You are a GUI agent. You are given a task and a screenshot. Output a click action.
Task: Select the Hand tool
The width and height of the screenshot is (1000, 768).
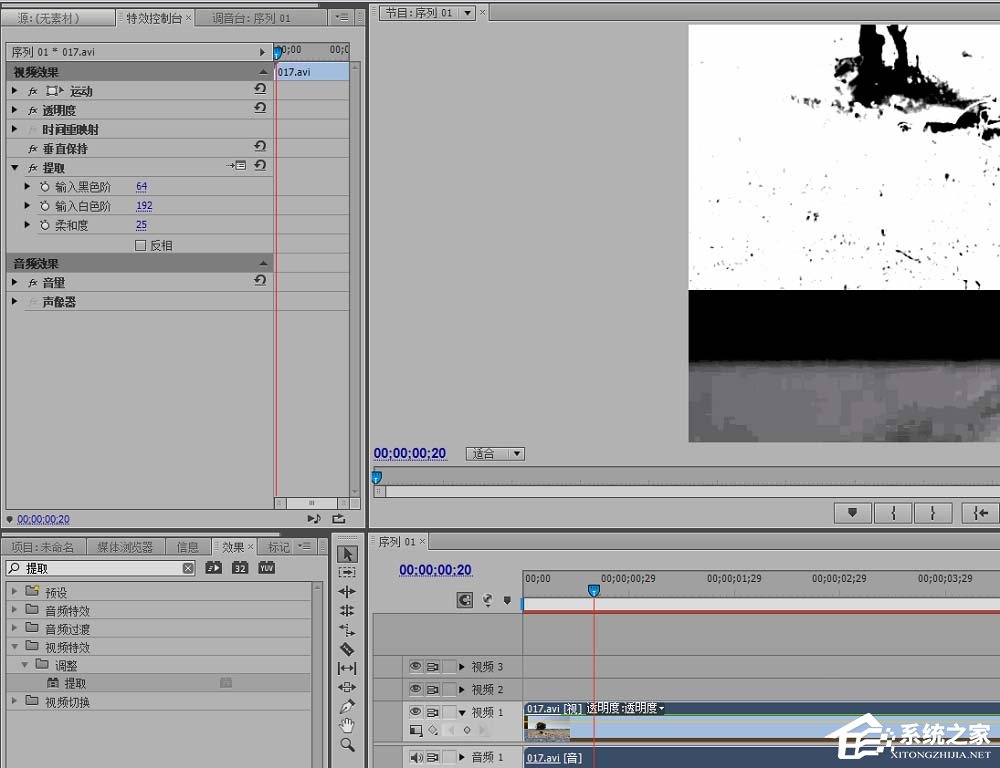coord(347,725)
